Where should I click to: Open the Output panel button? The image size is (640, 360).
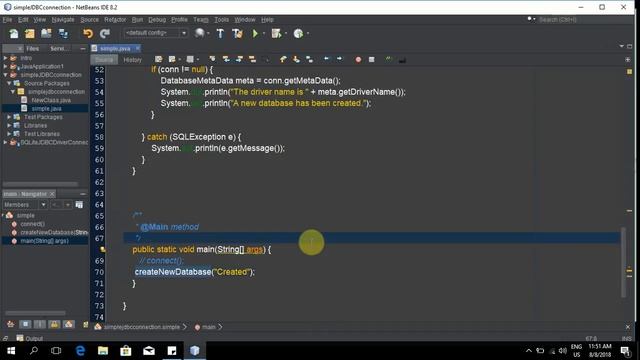(29, 338)
